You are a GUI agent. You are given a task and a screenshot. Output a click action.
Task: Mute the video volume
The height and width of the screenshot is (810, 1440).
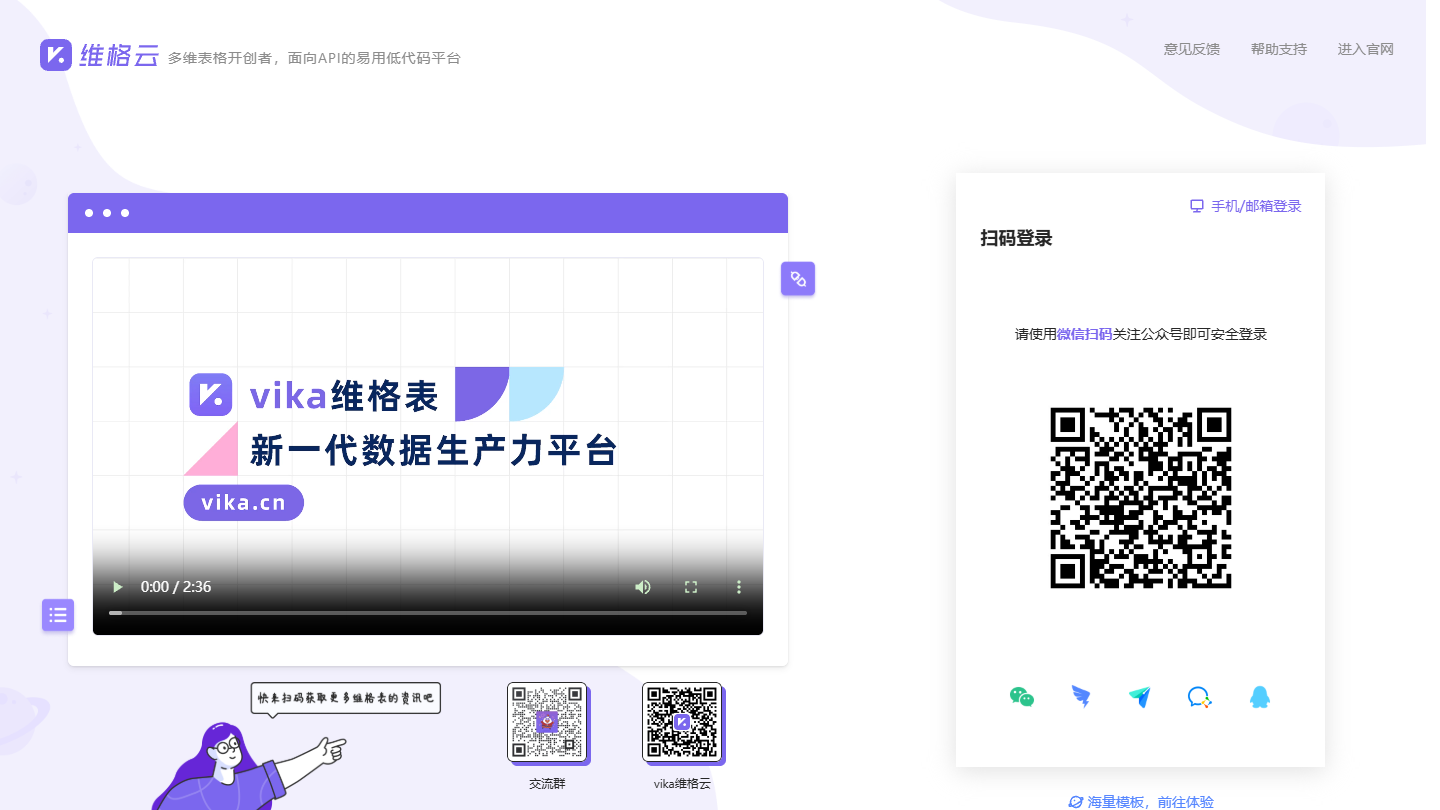pos(643,587)
